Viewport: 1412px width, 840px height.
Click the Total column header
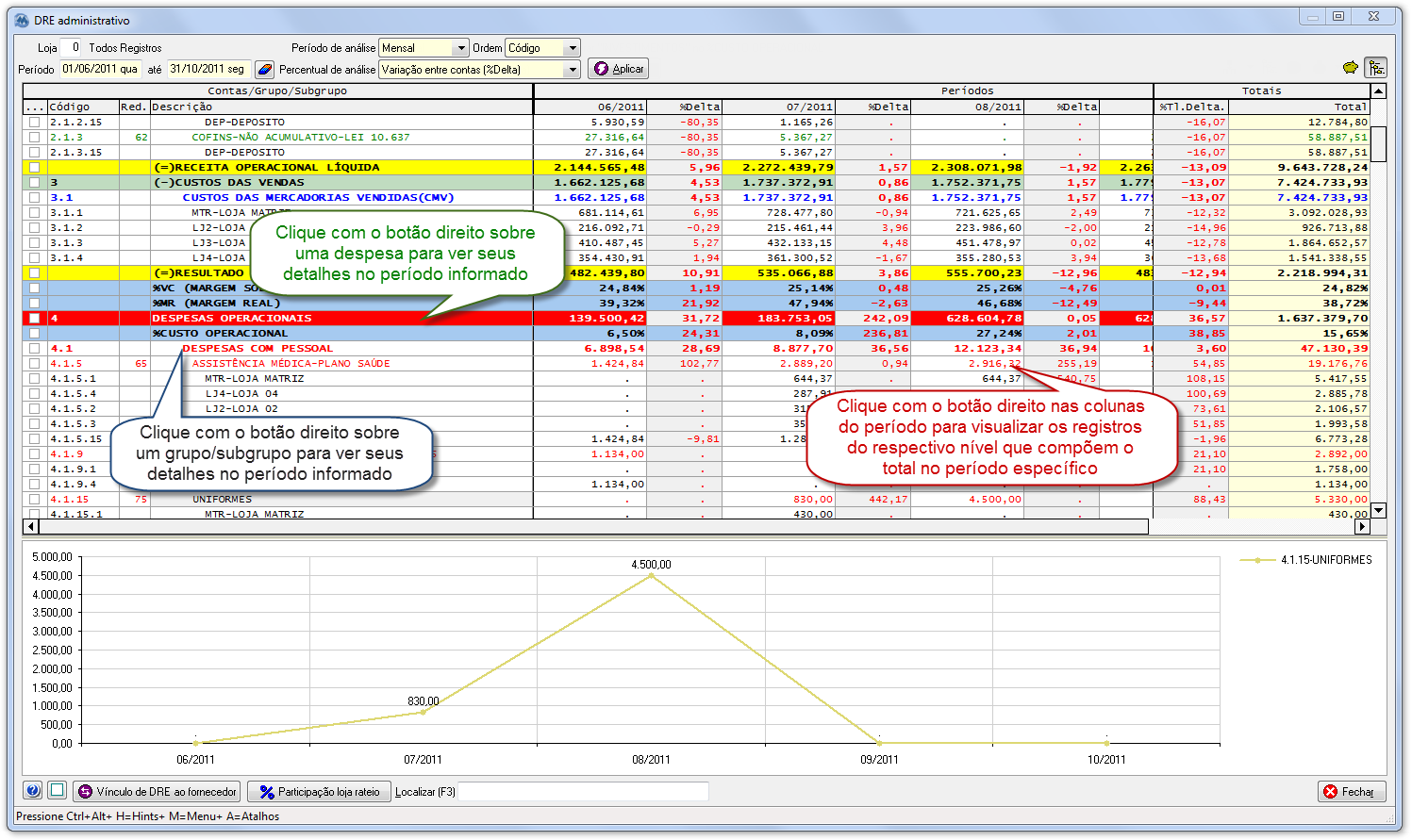(x=1299, y=107)
